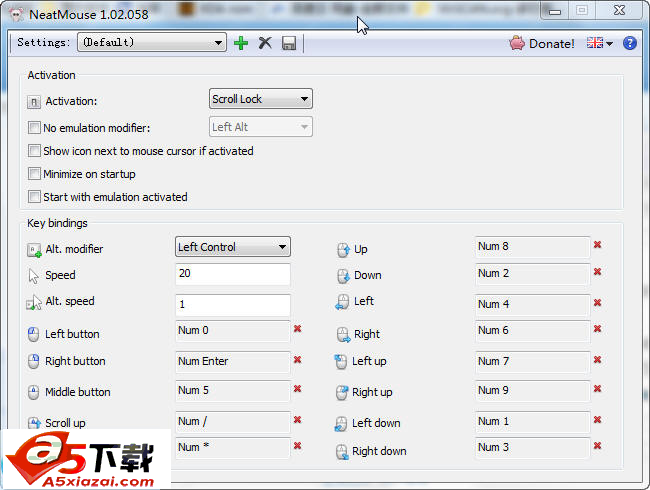
Task: Click the Alt. speed cursor icon
Action: coord(34,303)
